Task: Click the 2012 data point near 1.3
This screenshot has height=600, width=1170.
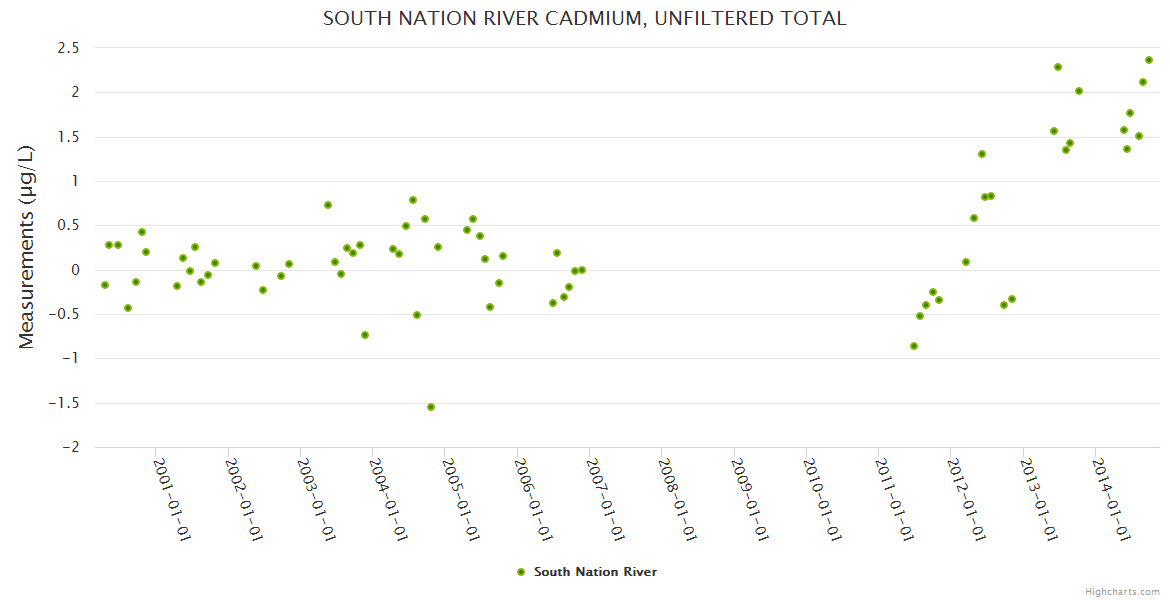Action: tap(982, 154)
